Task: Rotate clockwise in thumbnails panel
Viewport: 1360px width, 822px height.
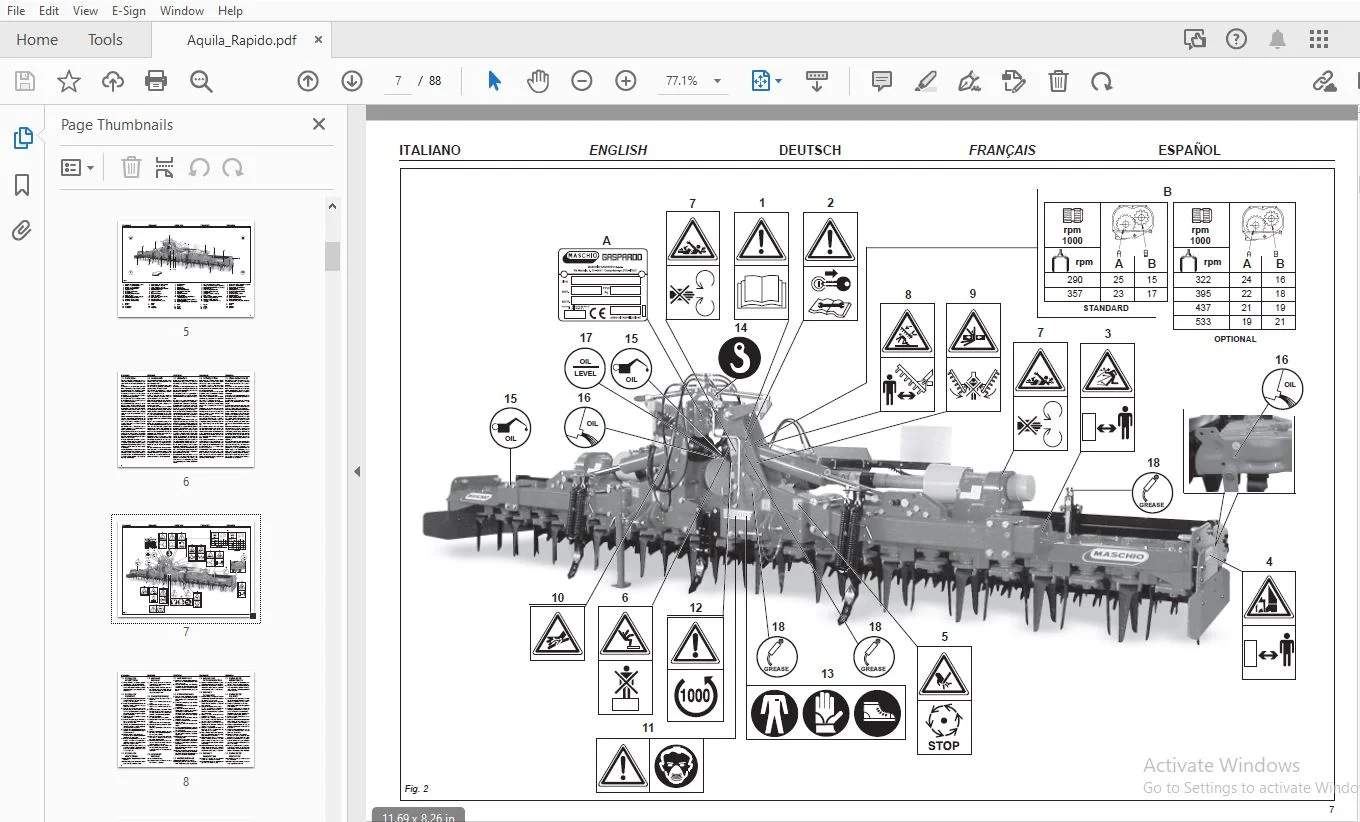Action: tap(233, 168)
